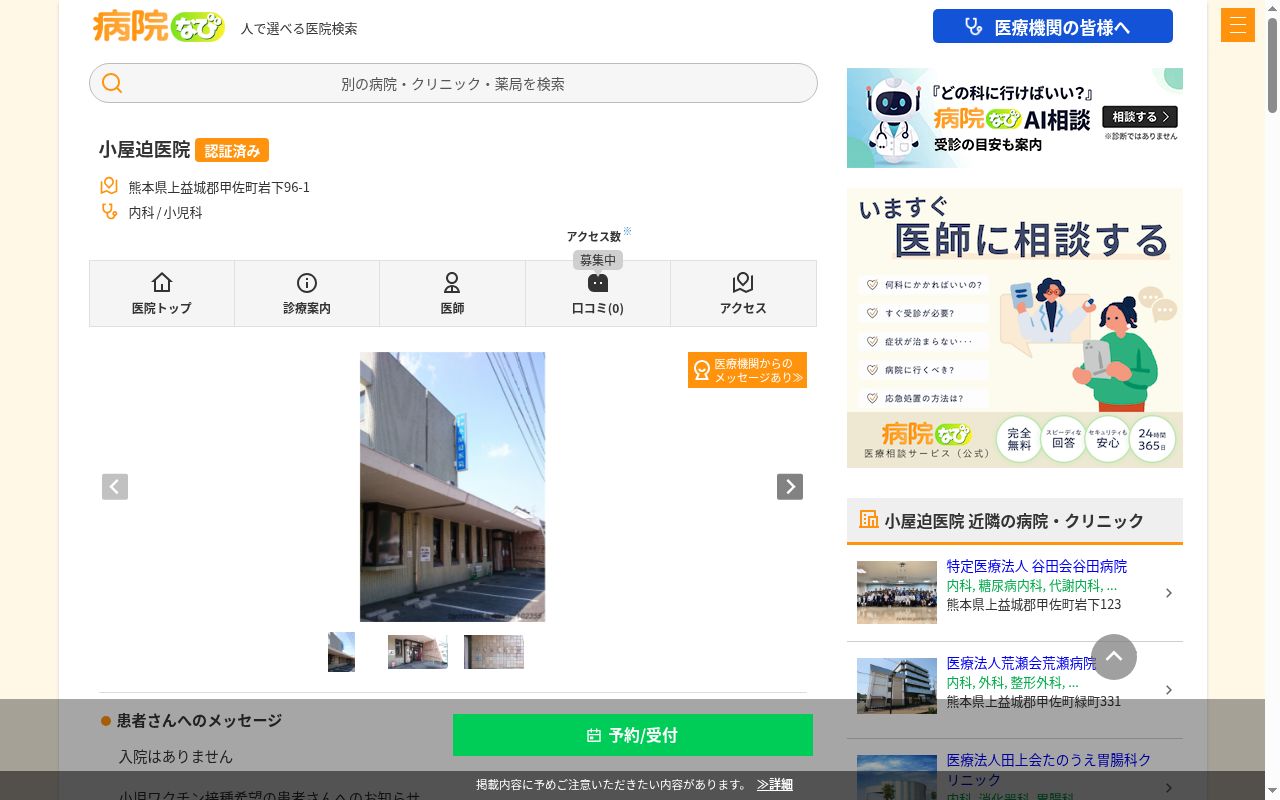Click the person icon above 医師
The width and height of the screenshot is (1280, 800).
[x=452, y=282]
